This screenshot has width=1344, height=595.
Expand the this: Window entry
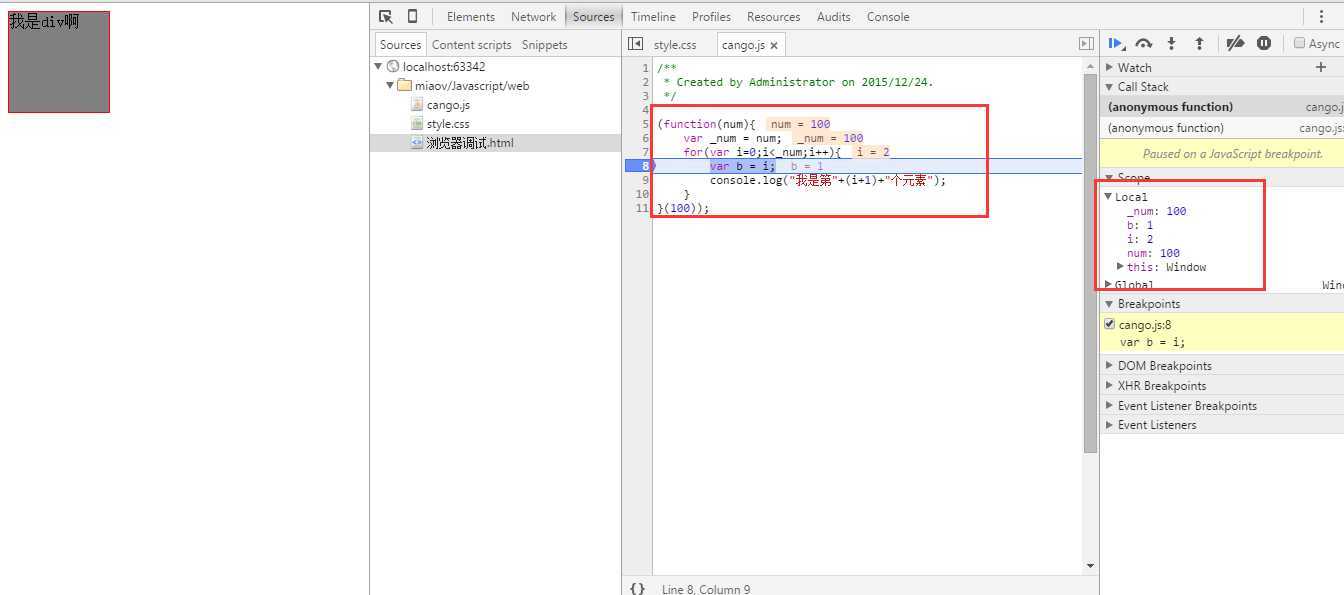1121,267
